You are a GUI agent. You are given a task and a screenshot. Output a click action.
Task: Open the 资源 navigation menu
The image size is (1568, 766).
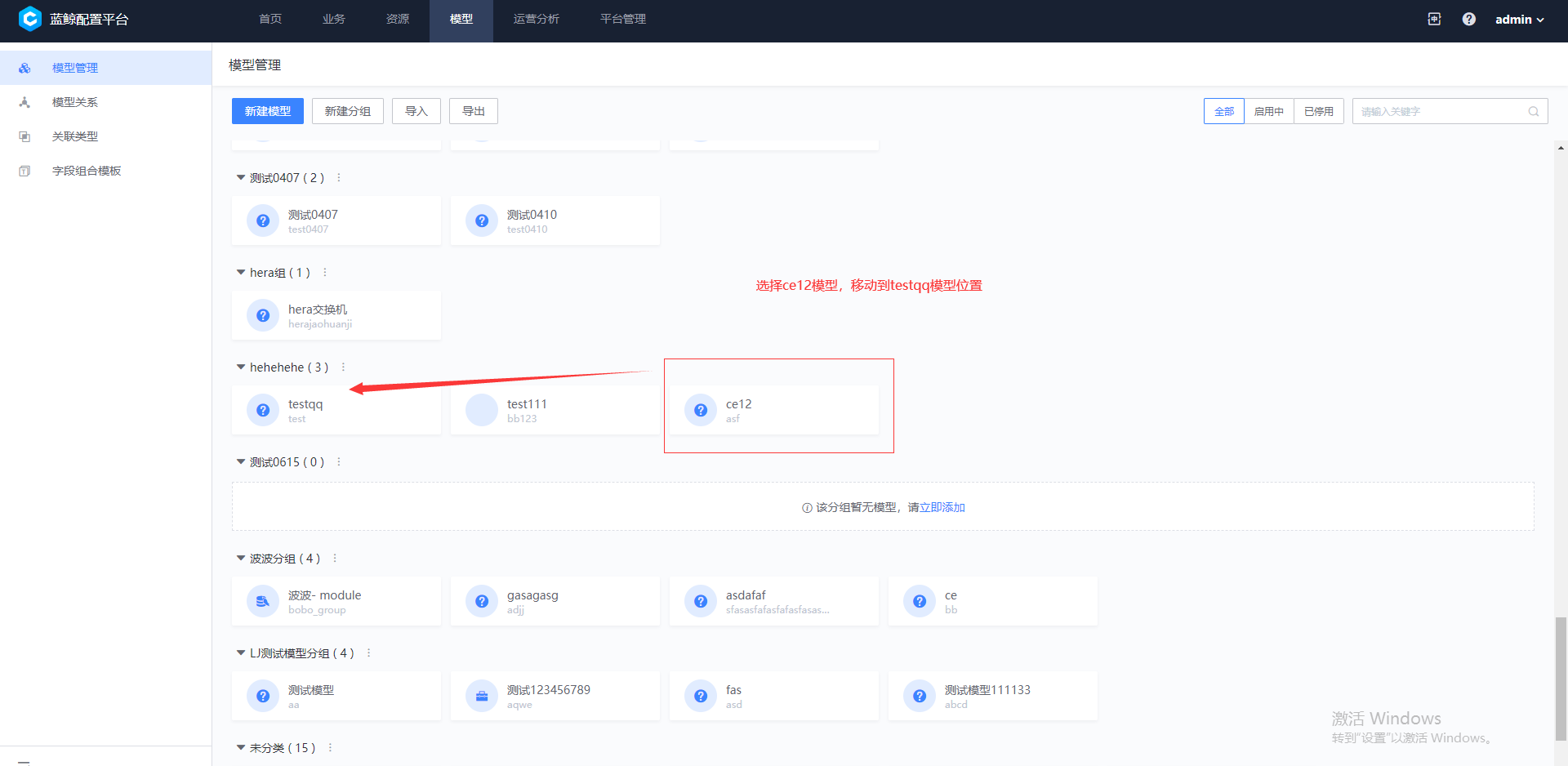coord(398,19)
